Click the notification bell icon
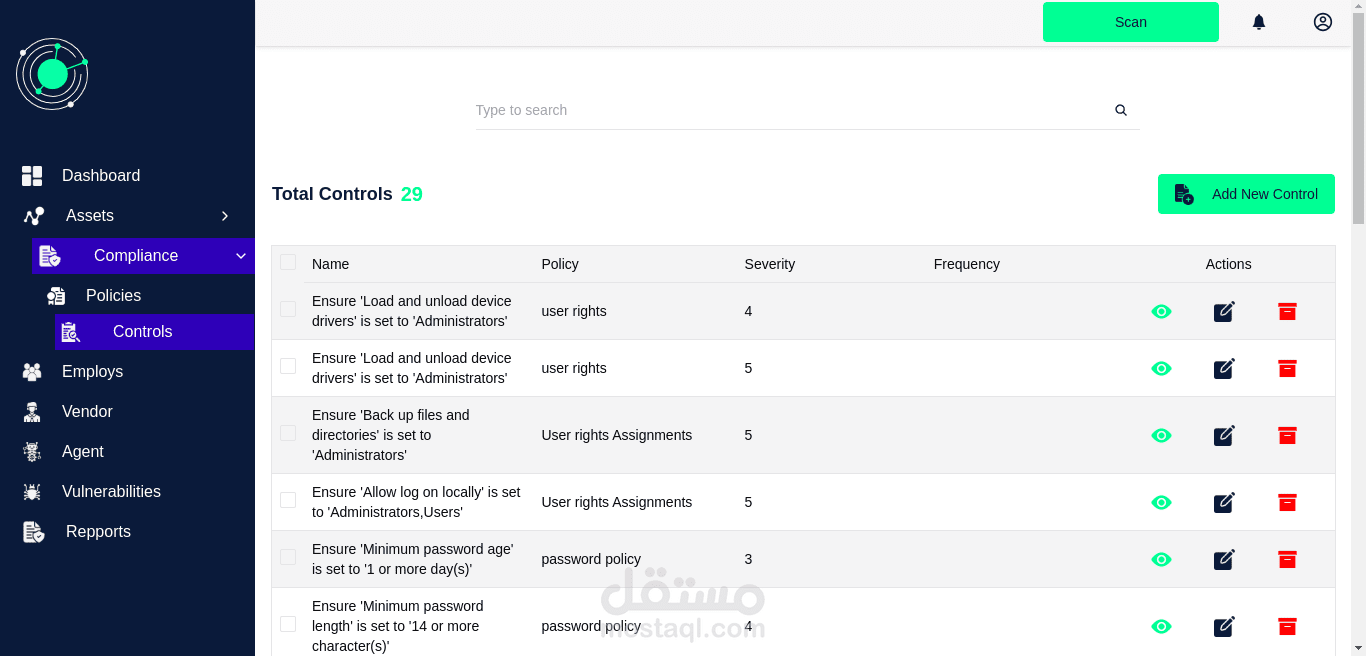The height and width of the screenshot is (656, 1366). click(x=1259, y=22)
